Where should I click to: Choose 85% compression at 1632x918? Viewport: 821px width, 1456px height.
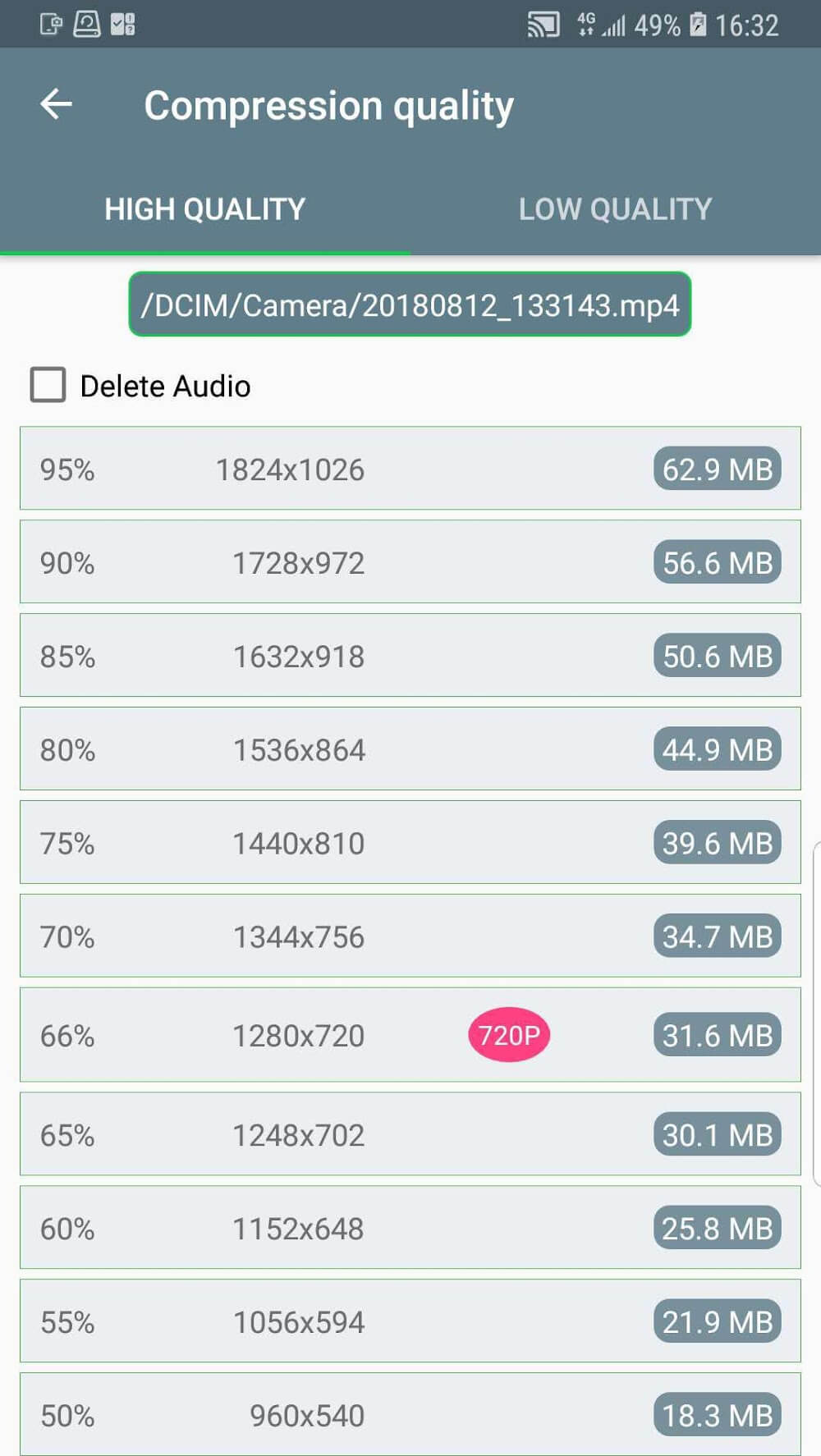410,656
